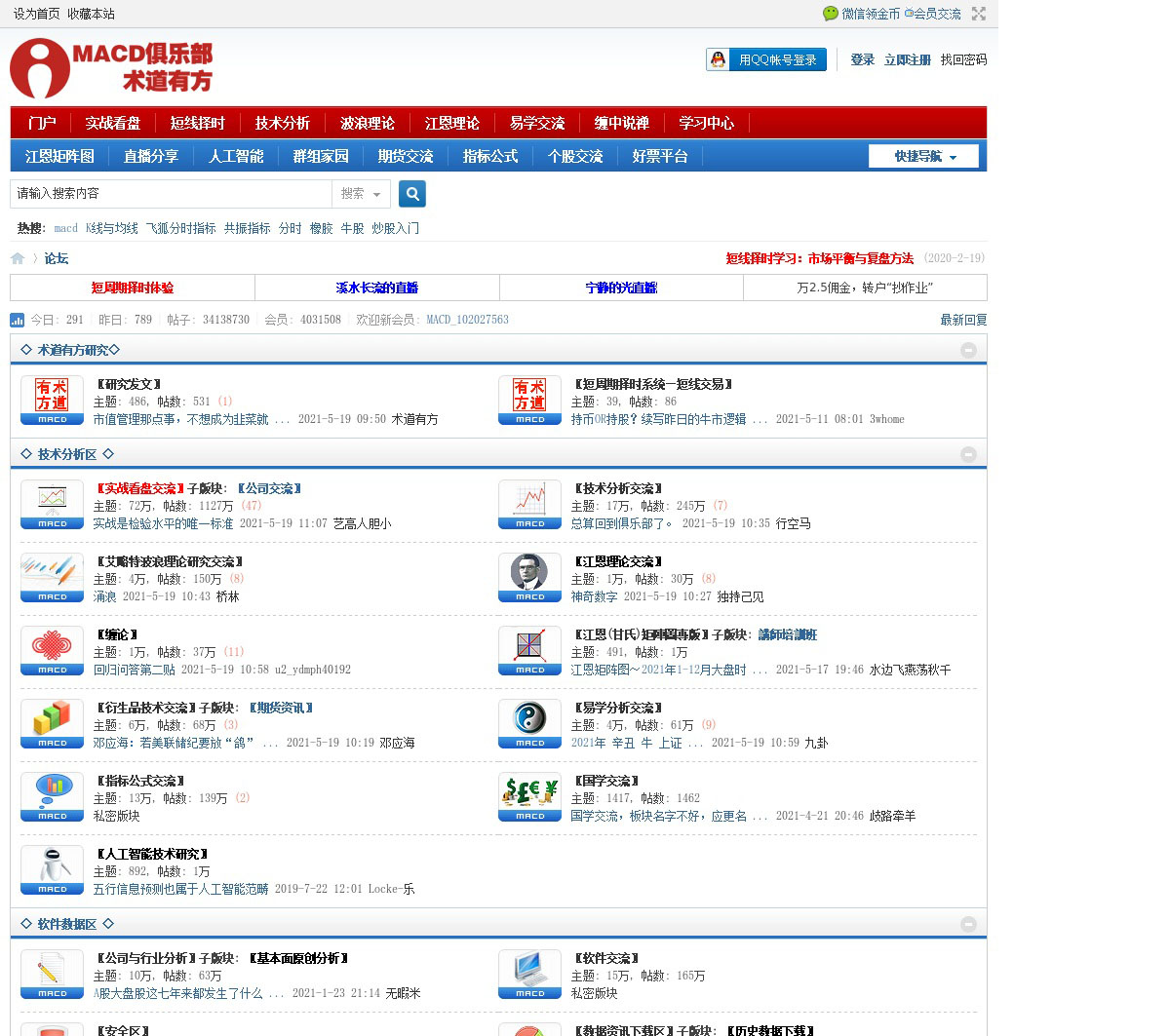1170x1036 pixels.
Task: Click the magnifier search button
Action: click(x=412, y=194)
